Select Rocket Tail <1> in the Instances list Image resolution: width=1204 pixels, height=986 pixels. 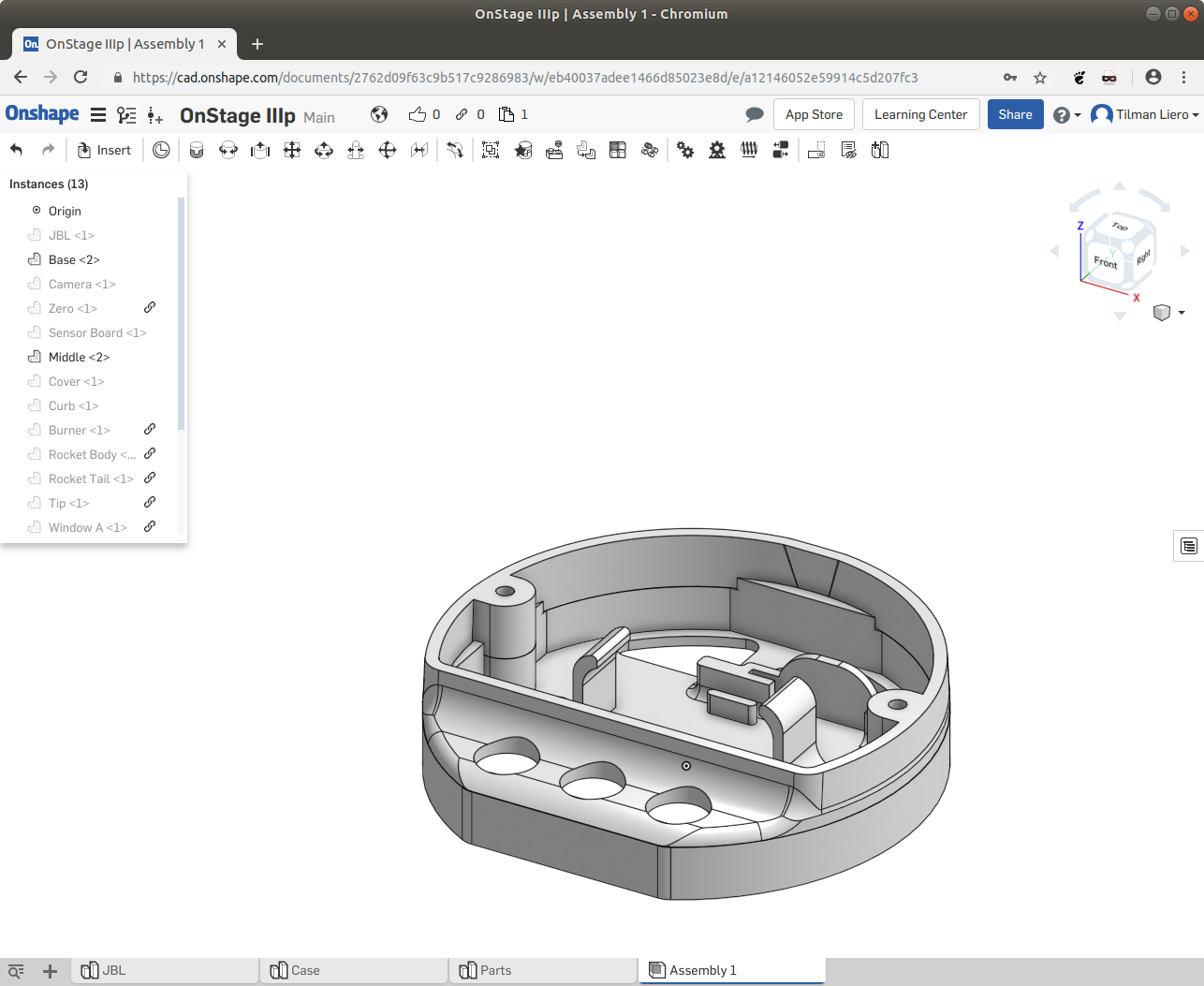click(x=91, y=478)
